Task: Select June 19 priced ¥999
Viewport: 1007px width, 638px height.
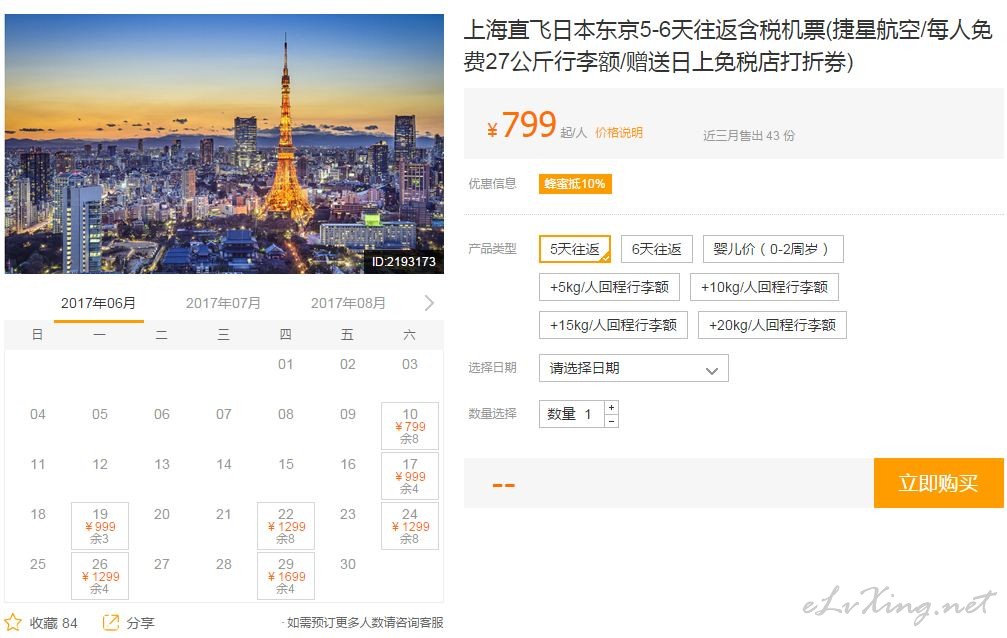Action: tap(100, 526)
